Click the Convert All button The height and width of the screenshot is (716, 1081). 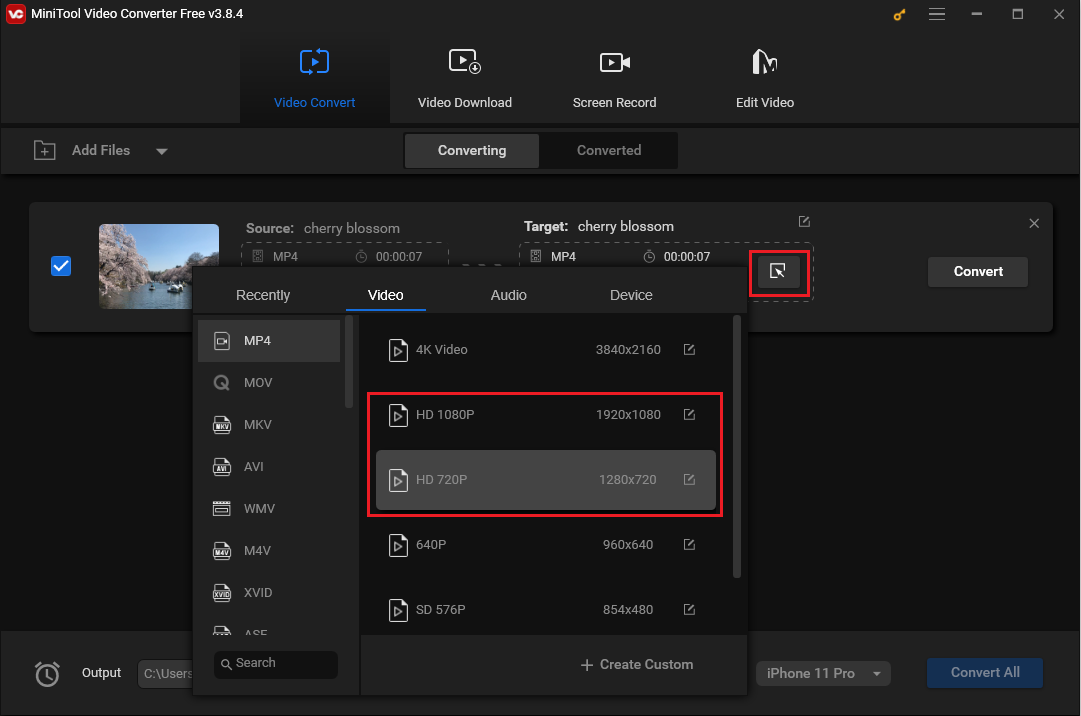tap(984, 673)
